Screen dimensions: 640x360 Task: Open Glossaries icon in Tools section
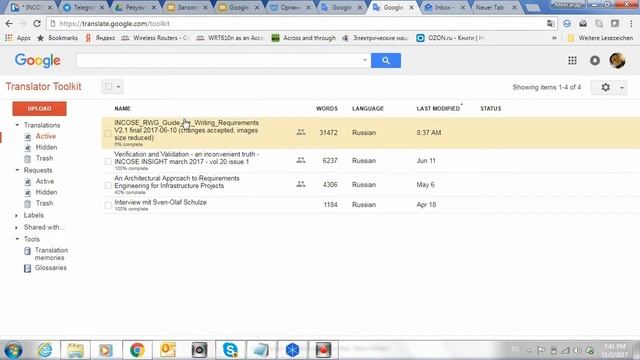click(x=27, y=268)
